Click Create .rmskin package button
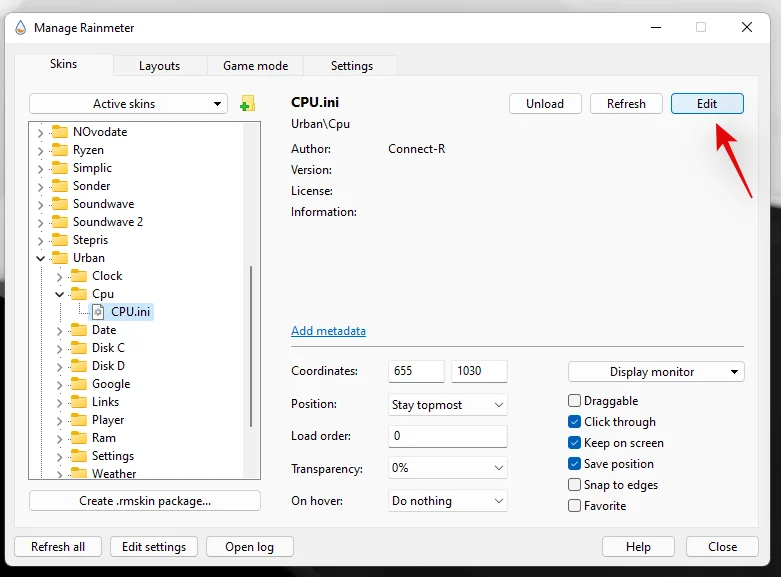The width and height of the screenshot is (781, 577). 145,501
